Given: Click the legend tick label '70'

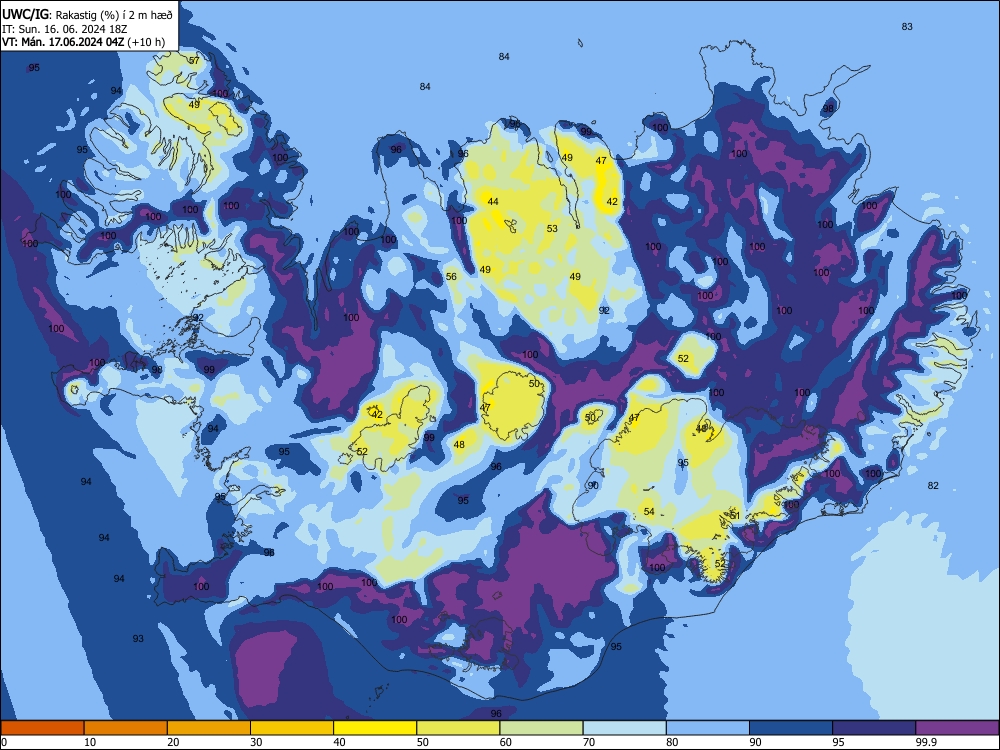Looking at the screenshot, I should (589, 742).
